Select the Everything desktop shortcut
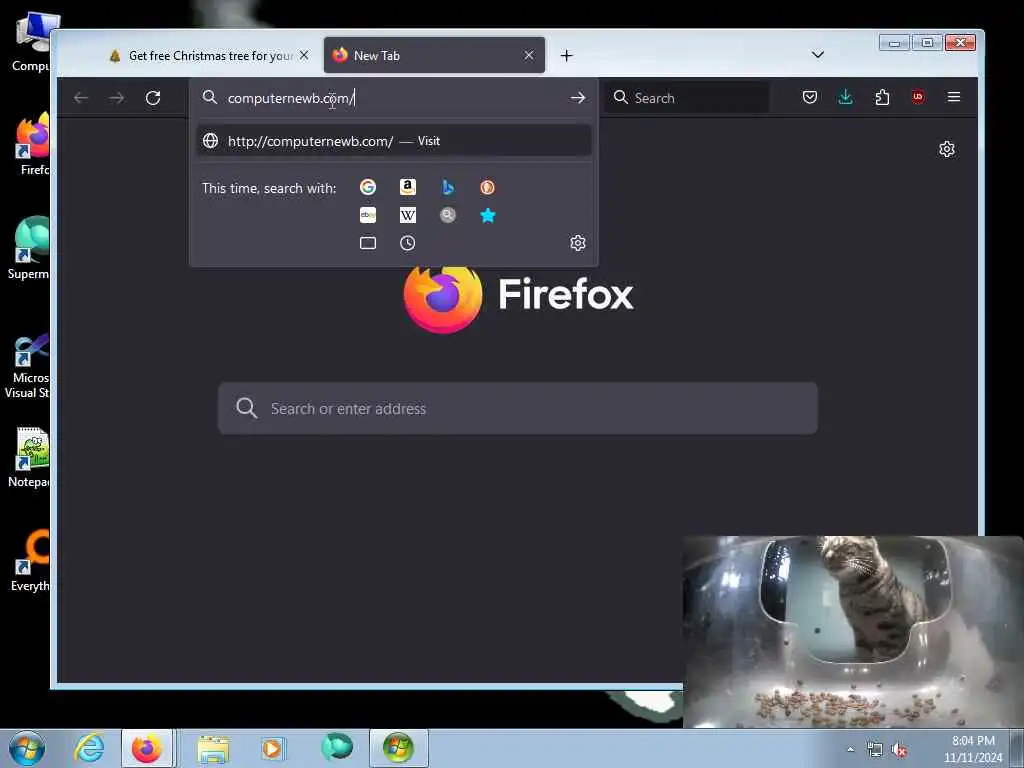 [31, 560]
